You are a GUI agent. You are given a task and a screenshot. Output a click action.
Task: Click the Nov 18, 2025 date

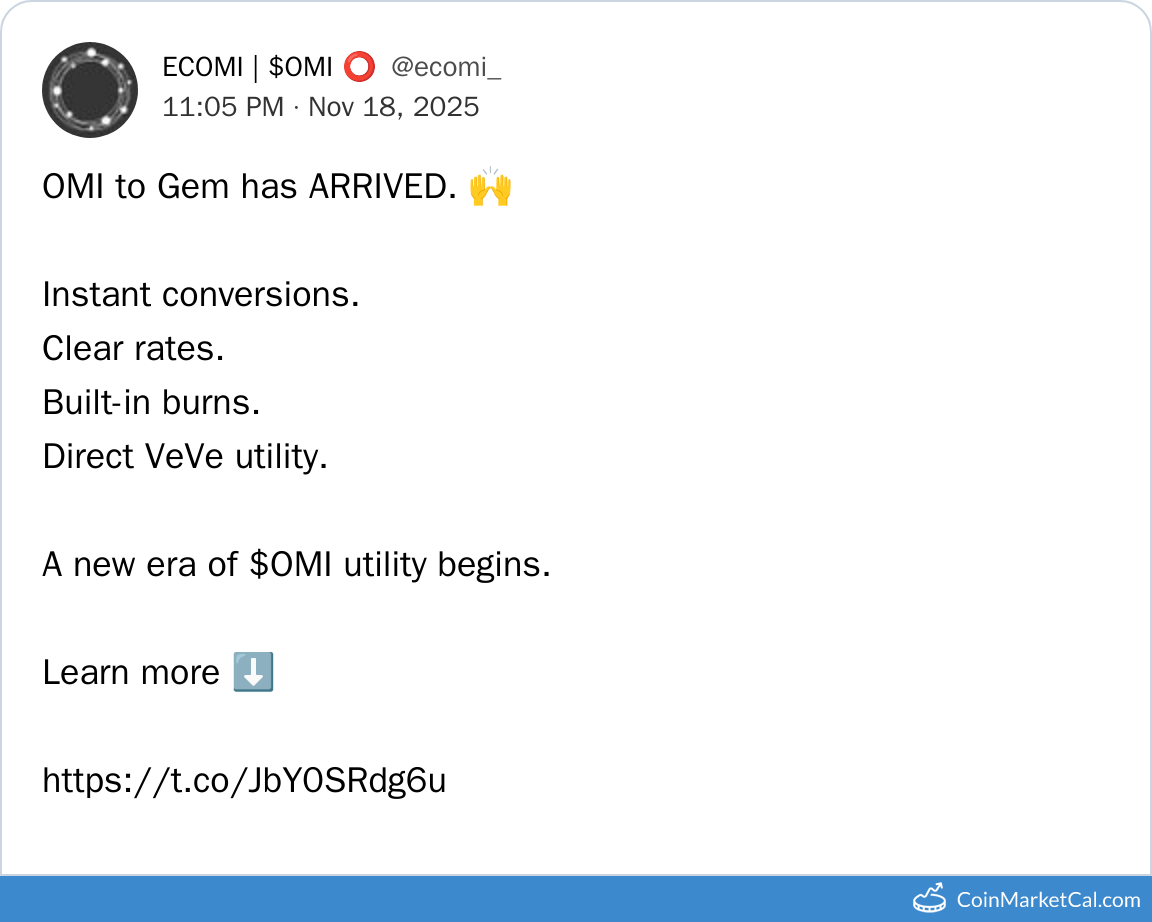[x=394, y=106]
